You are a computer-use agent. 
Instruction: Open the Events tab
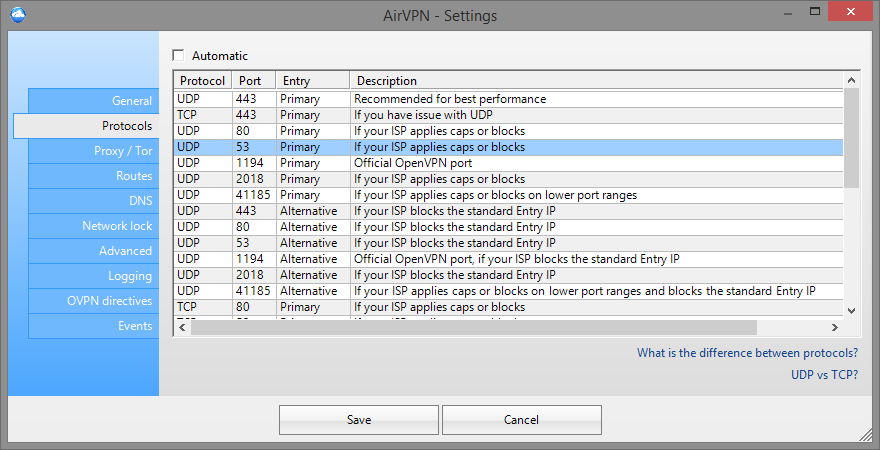pos(94,326)
